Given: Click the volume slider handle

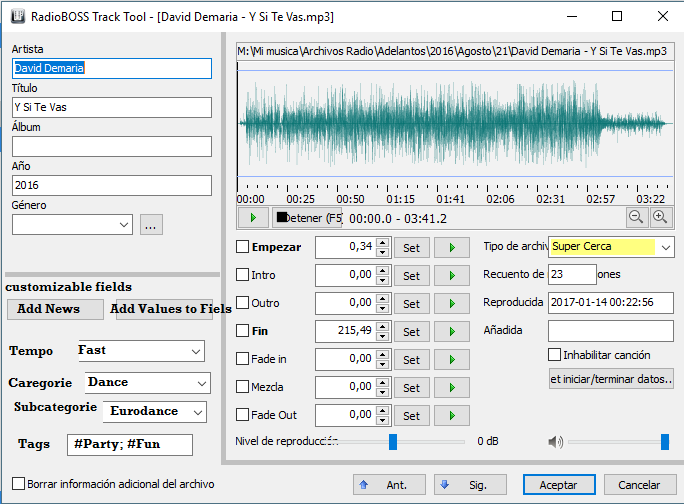Looking at the screenshot, I should point(665,442).
